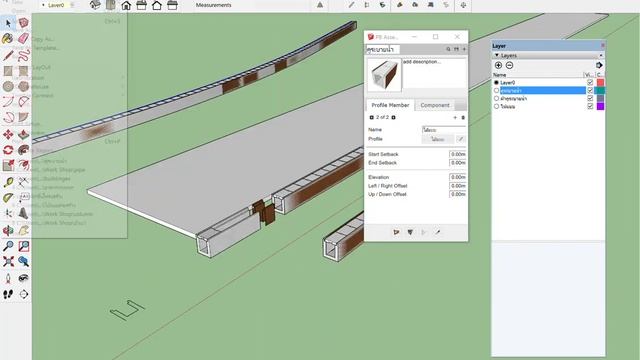Switch to Front view house icon
This screenshot has height=360, width=640.
[x=126, y=5]
